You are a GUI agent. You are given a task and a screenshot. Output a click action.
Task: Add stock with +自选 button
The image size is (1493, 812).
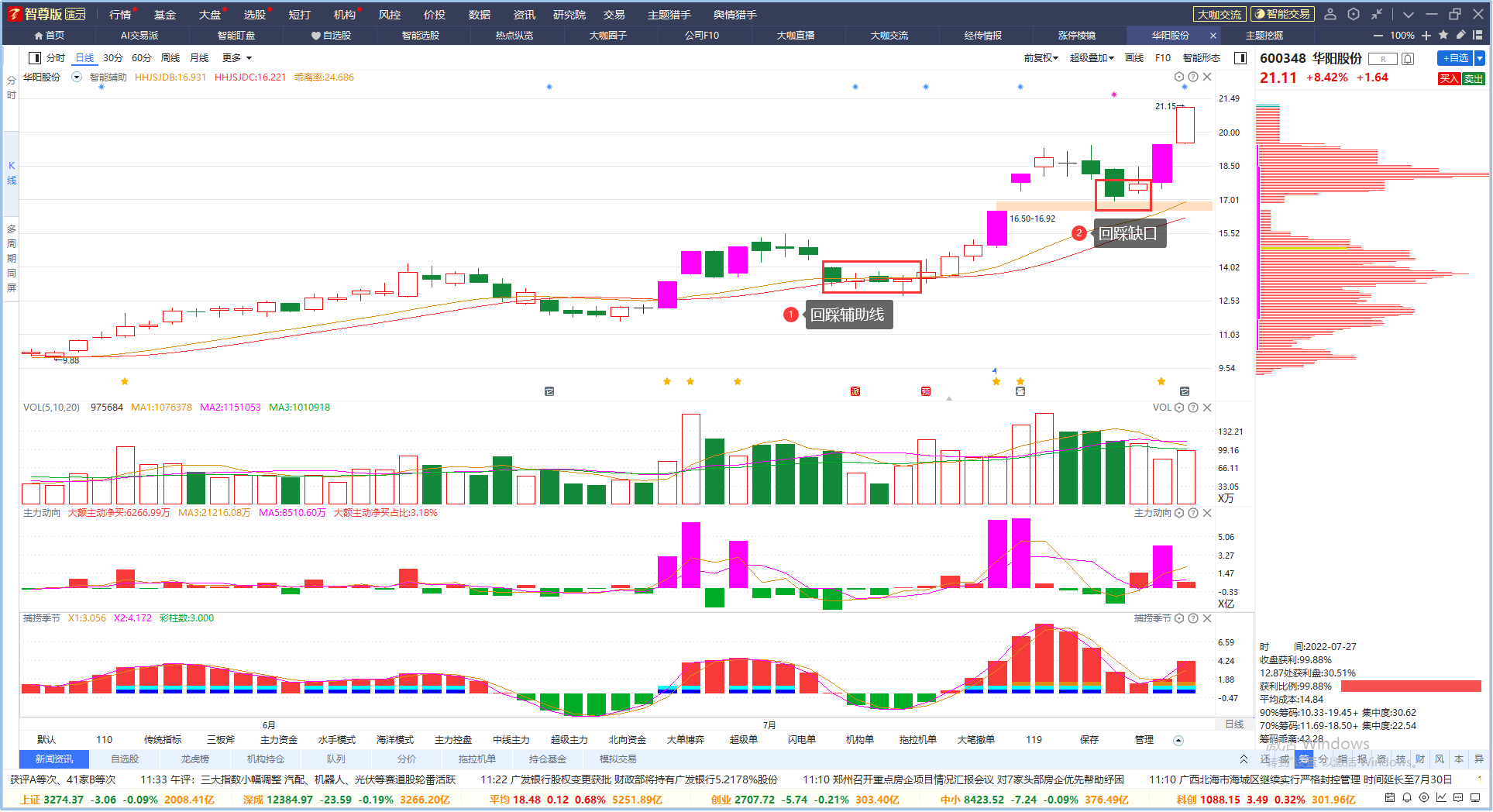[x=1456, y=58]
